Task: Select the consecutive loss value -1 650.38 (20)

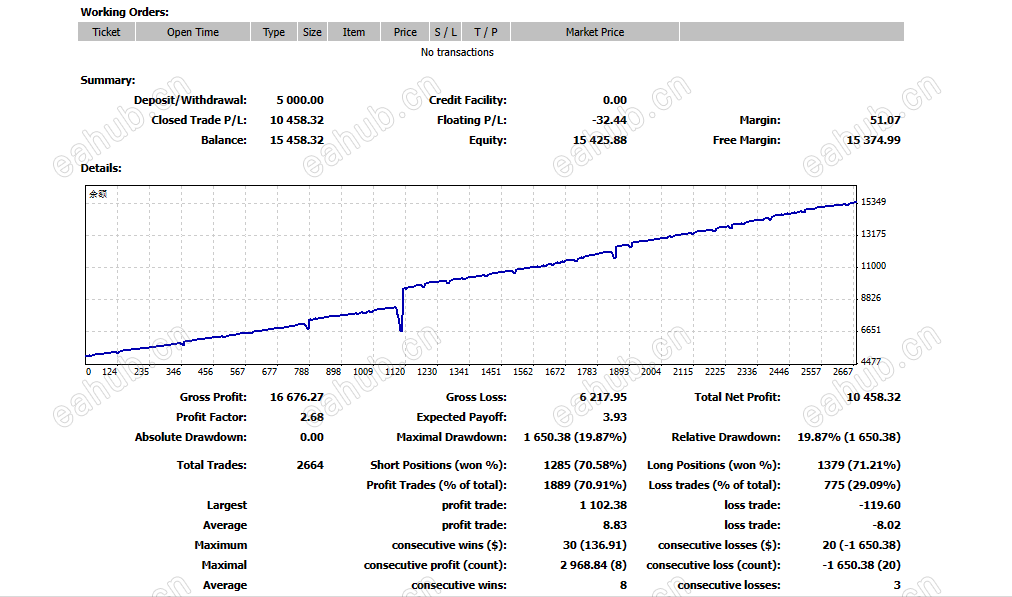Action: 862,565
